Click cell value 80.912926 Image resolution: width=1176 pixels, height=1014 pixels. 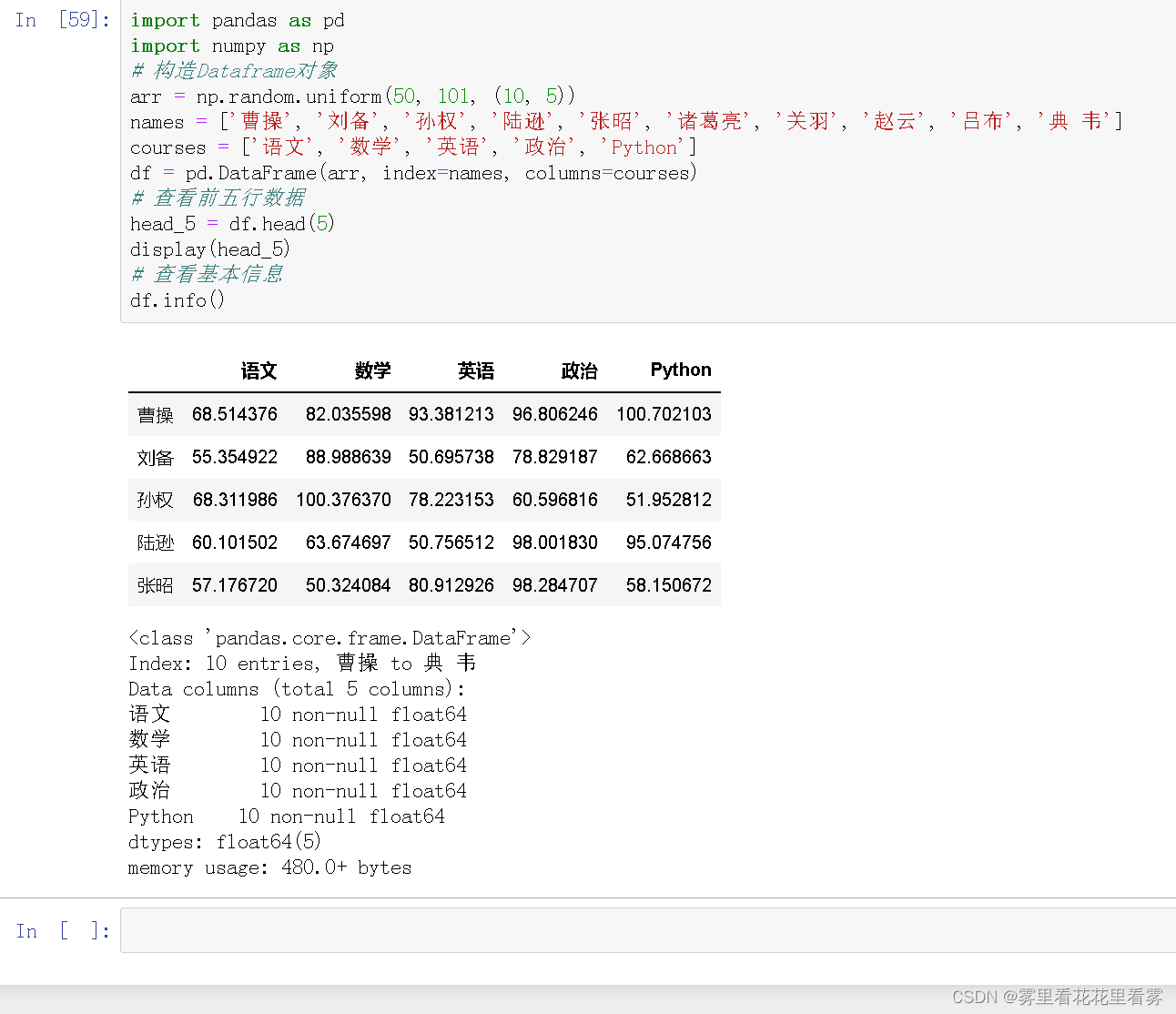(x=451, y=585)
